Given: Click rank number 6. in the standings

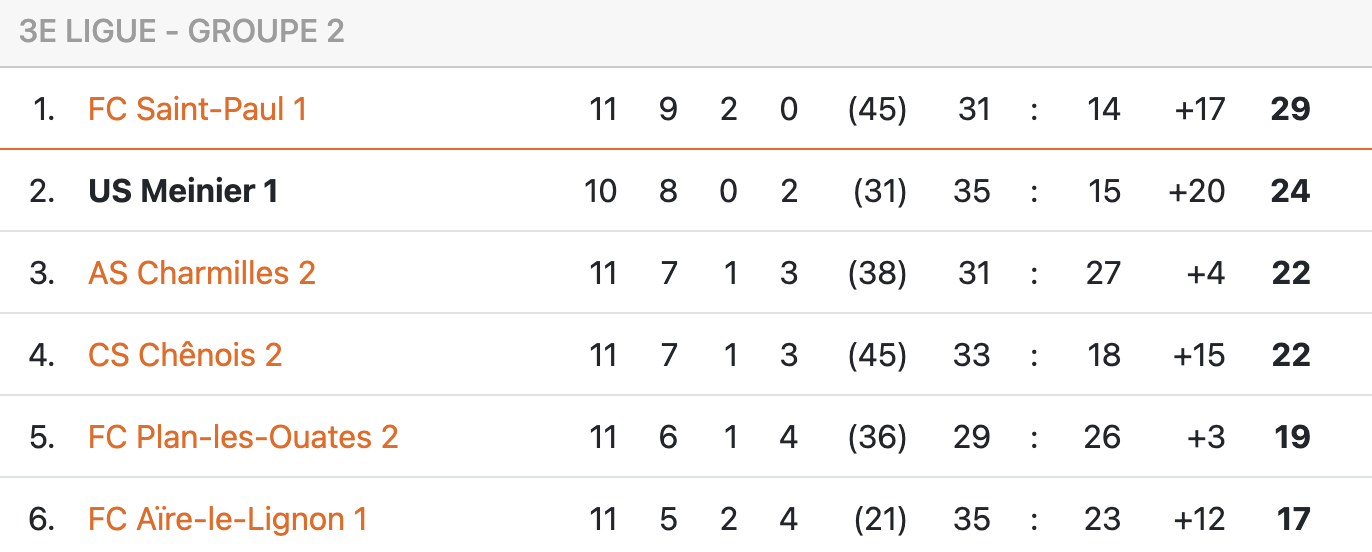Looking at the screenshot, I should (x=42, y=519).
